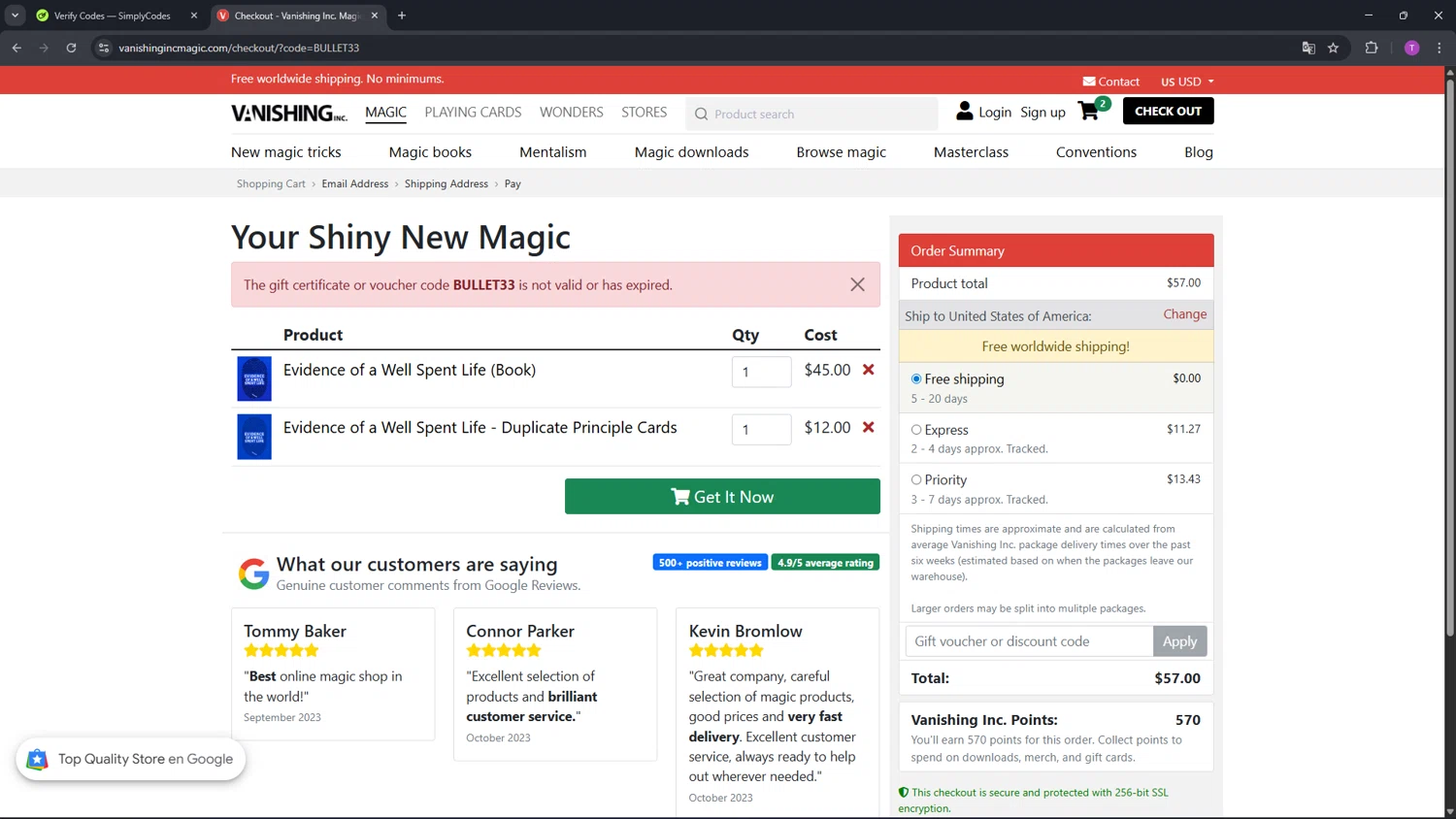The width and height of the screenshot is (1456, 819).
Task: Click the 4.9/5 average rating badge
Action: pos(825,563)
